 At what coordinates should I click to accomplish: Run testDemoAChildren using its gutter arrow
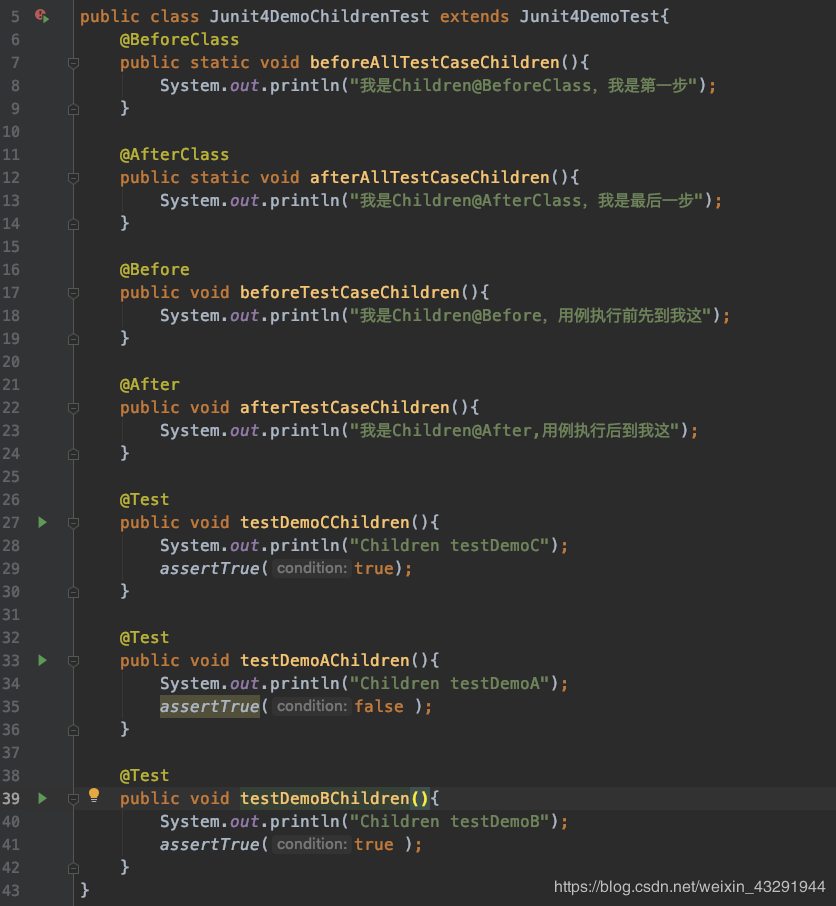click(42, 660)
